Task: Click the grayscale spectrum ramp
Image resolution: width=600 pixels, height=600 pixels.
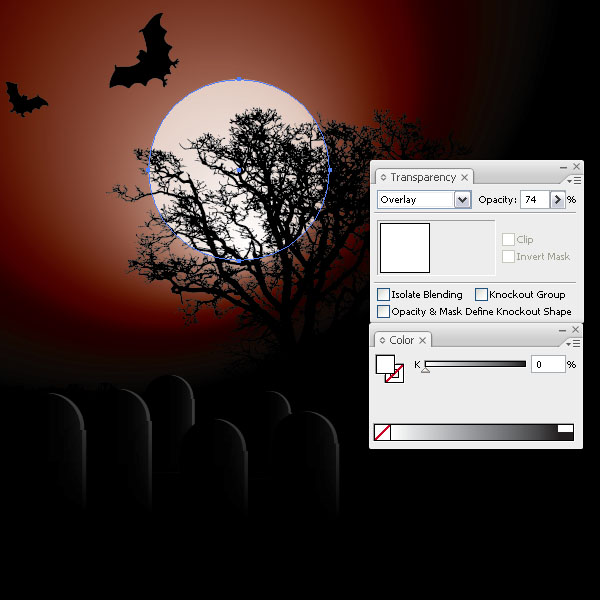Action: coord(474,432)
